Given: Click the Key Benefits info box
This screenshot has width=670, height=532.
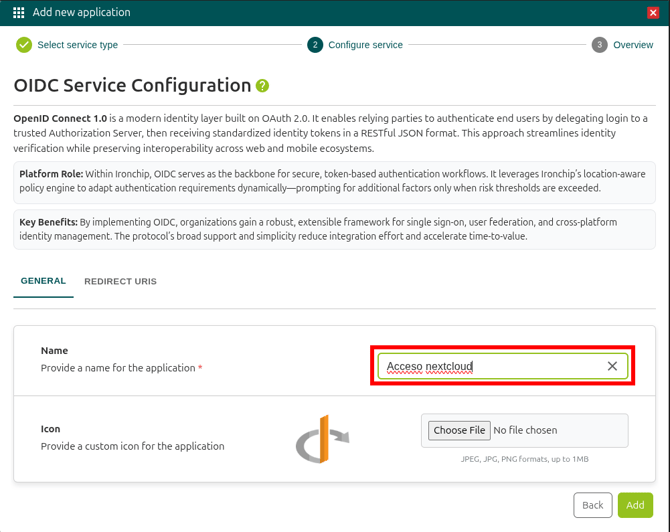Looking at the screenshot, I should pos(334,229).
